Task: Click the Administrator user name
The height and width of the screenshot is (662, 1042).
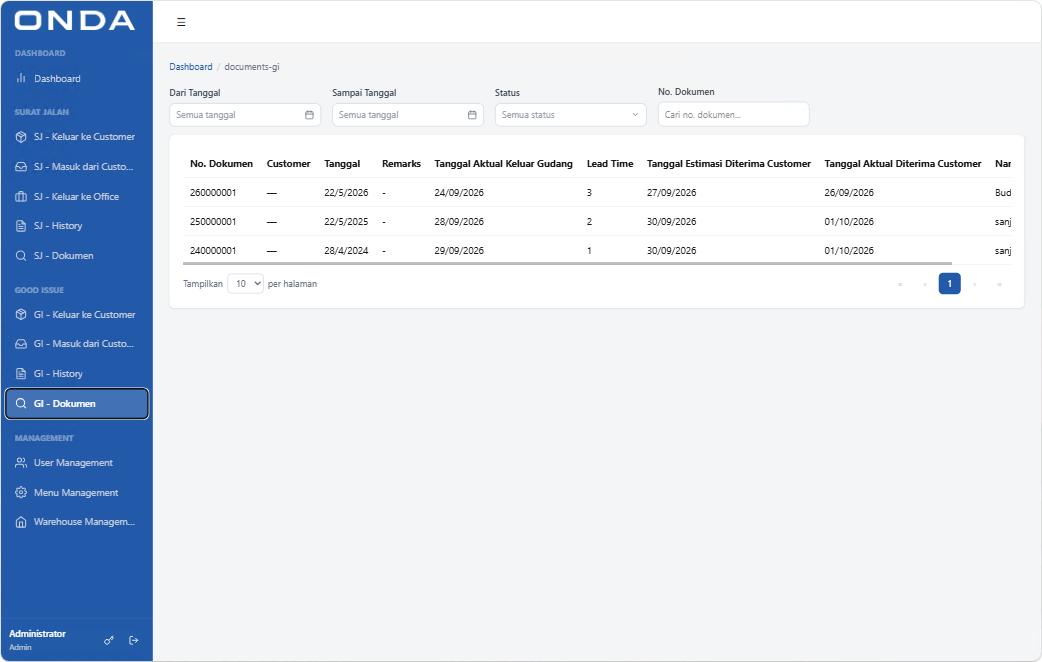Action: pyautogui.click(x=37, y=633)
